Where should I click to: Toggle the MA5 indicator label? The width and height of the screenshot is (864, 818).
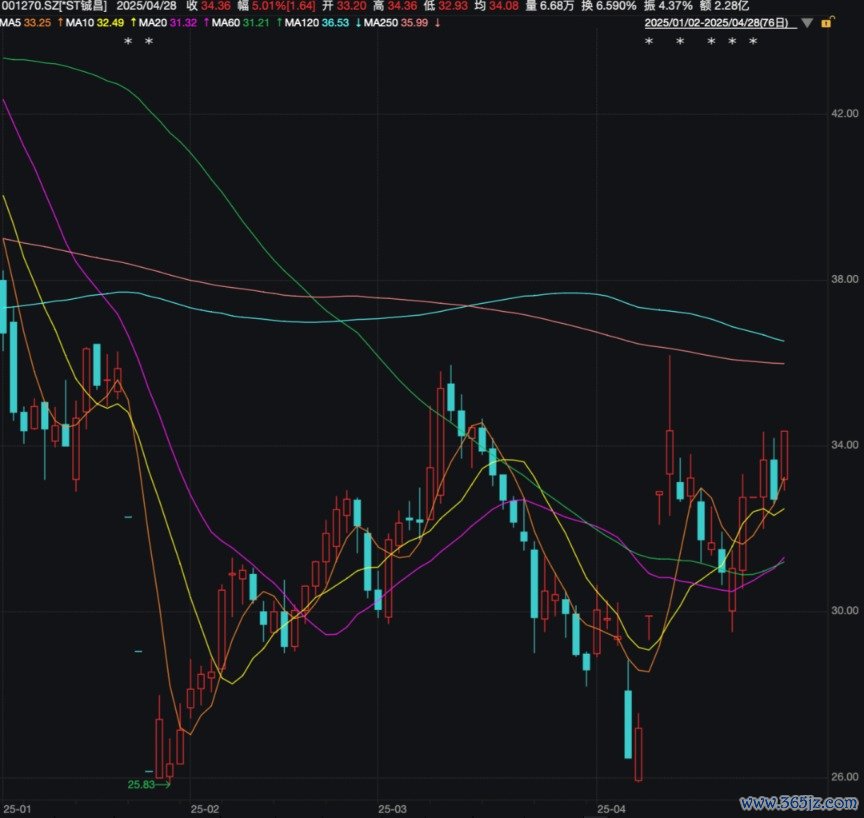click(10, 22)
